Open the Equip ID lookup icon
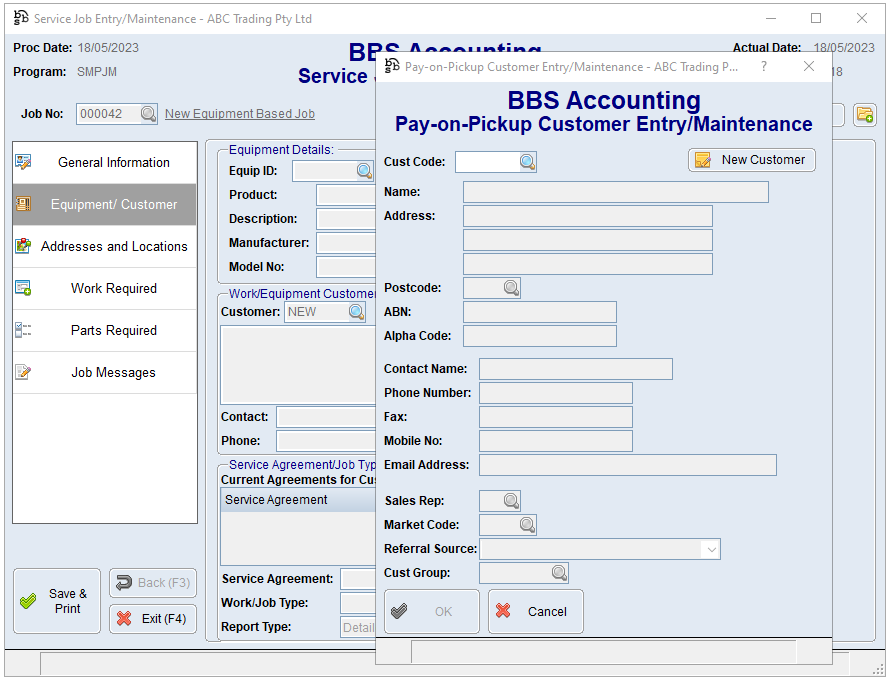890x680 pixels. coord(363,171)
